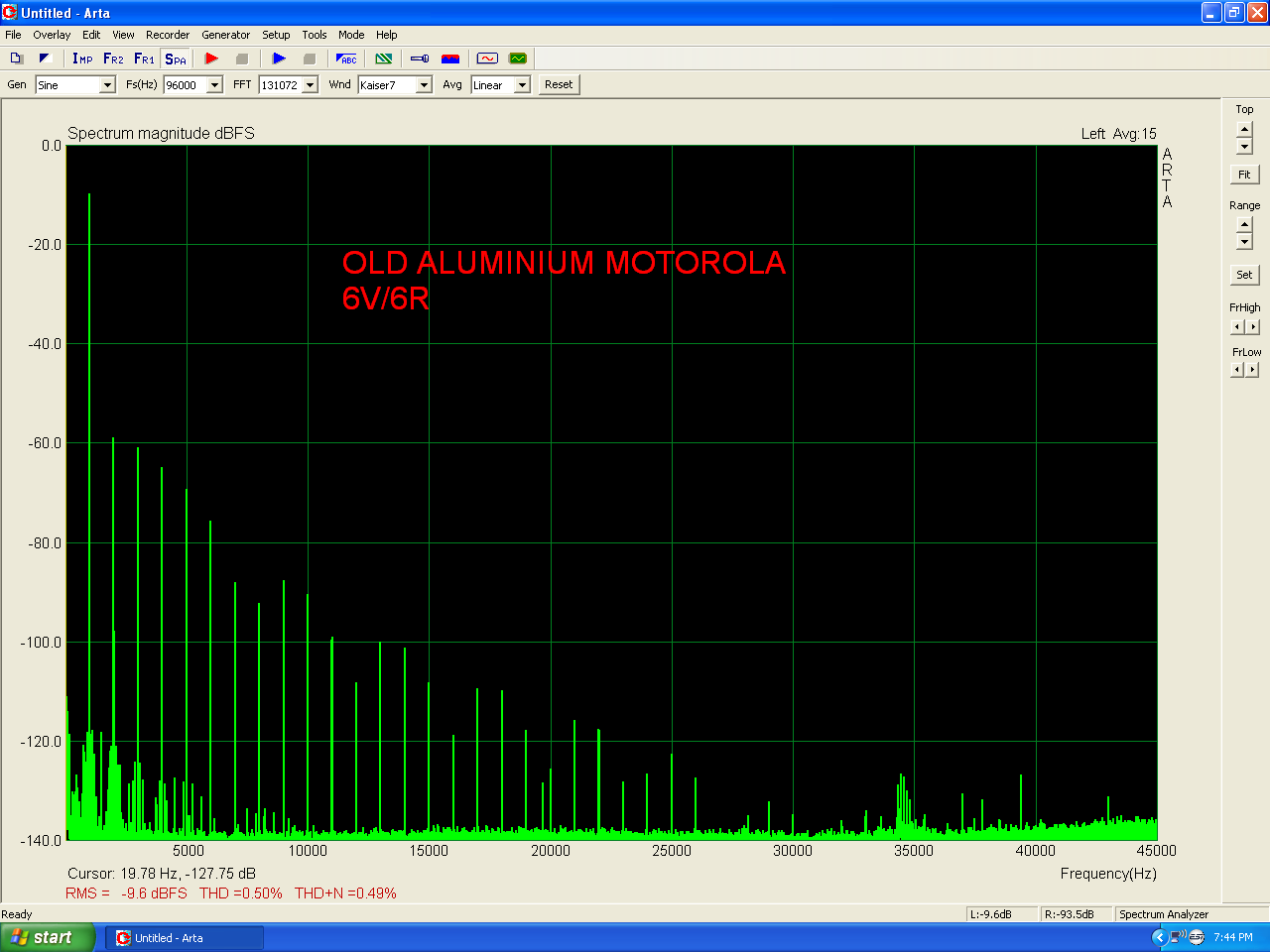
Task: Click the Untitled - Arta taskbar button
Action: [185, 938]
